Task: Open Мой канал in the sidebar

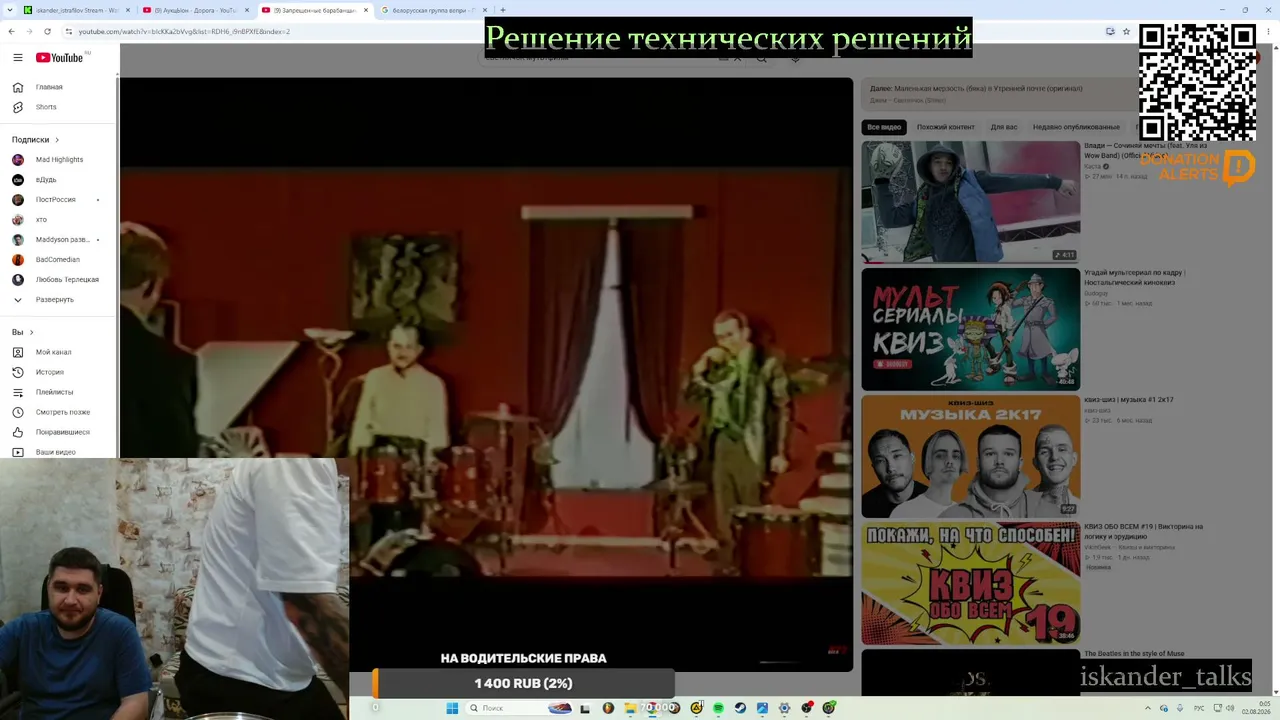Action: click(x=60, y=352)
